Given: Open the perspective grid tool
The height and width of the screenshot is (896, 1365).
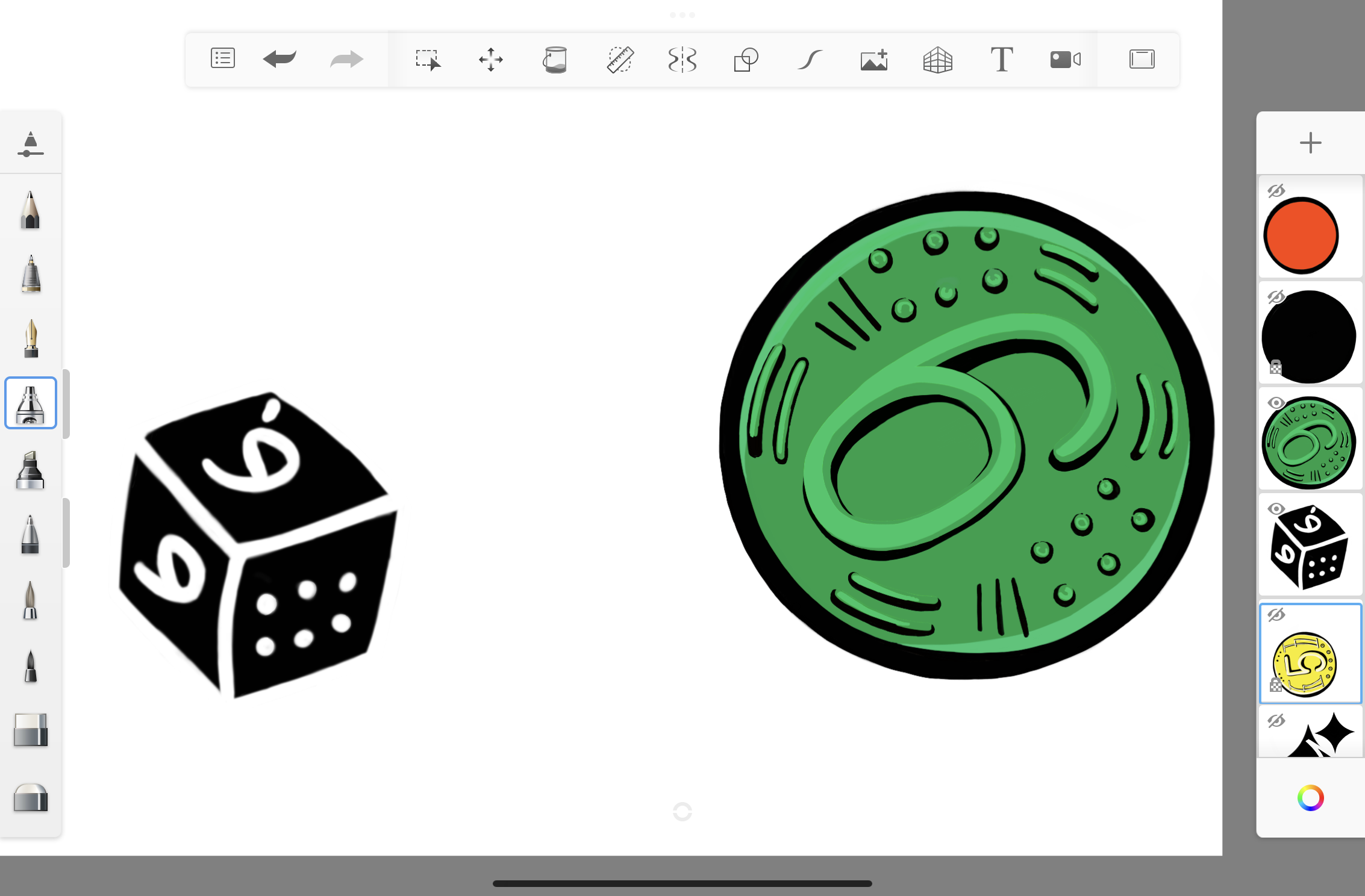Looking at the screenshot, I should tap(938, 60).
